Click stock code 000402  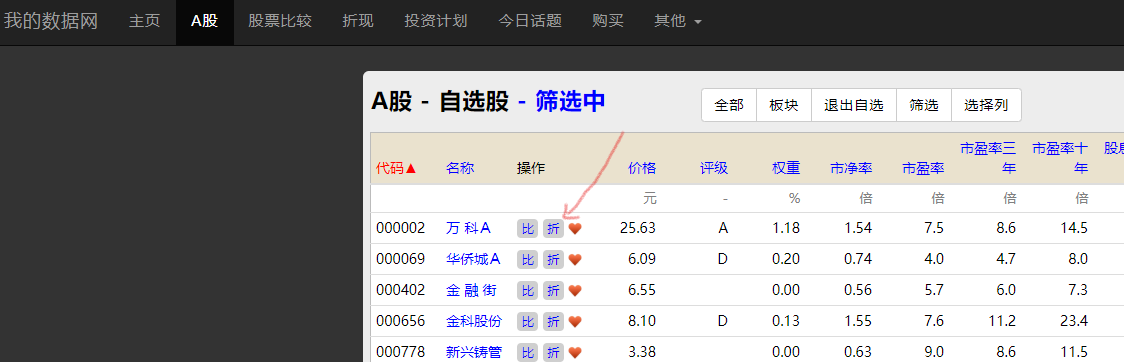tap(401, 290)
